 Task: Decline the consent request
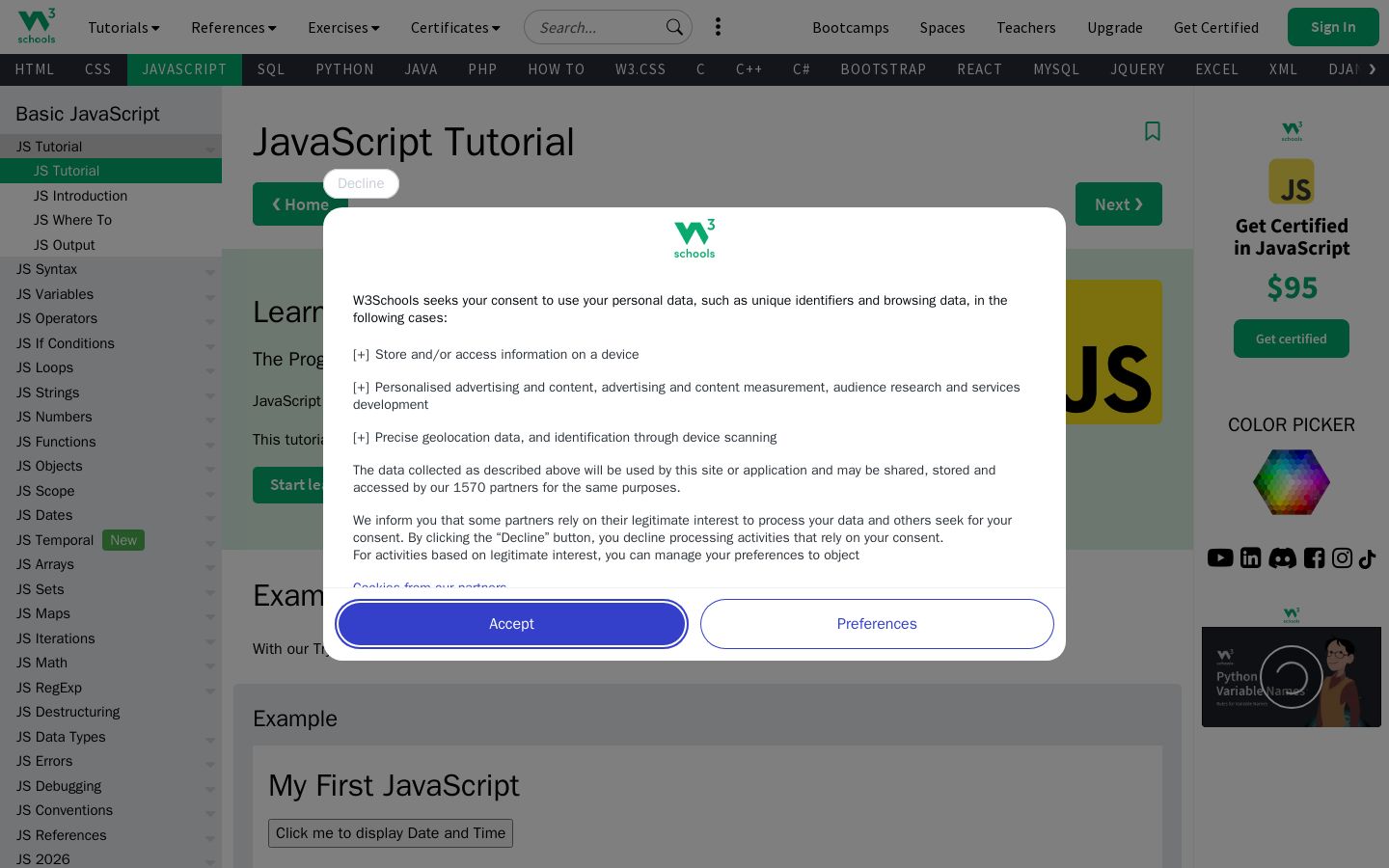point(361,183)
